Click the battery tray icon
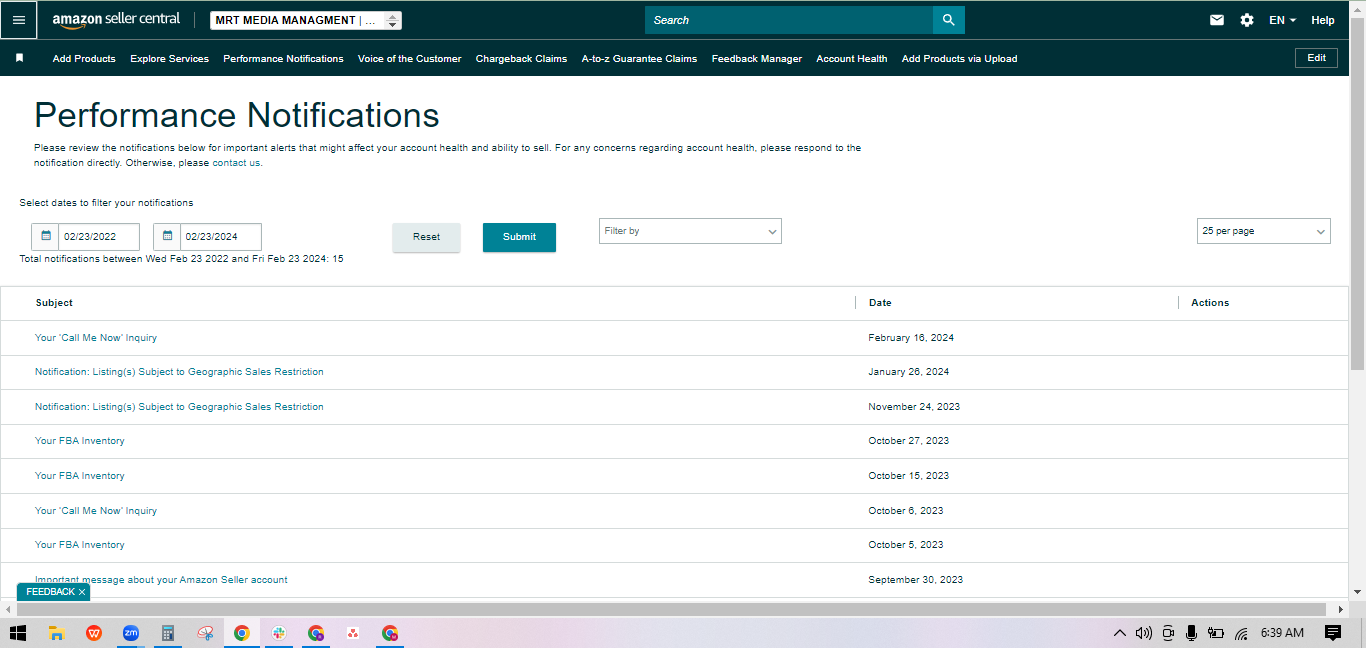1366x648 pixels. click(x=1216, y=633)
